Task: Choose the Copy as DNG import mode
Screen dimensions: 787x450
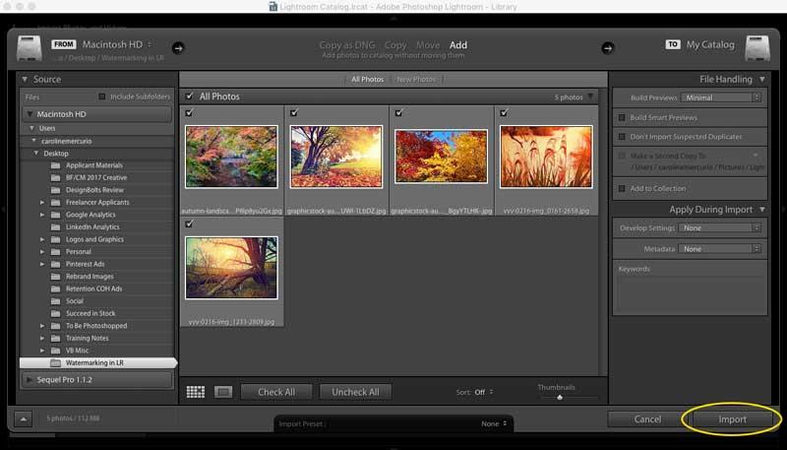Action: point(347,45)
